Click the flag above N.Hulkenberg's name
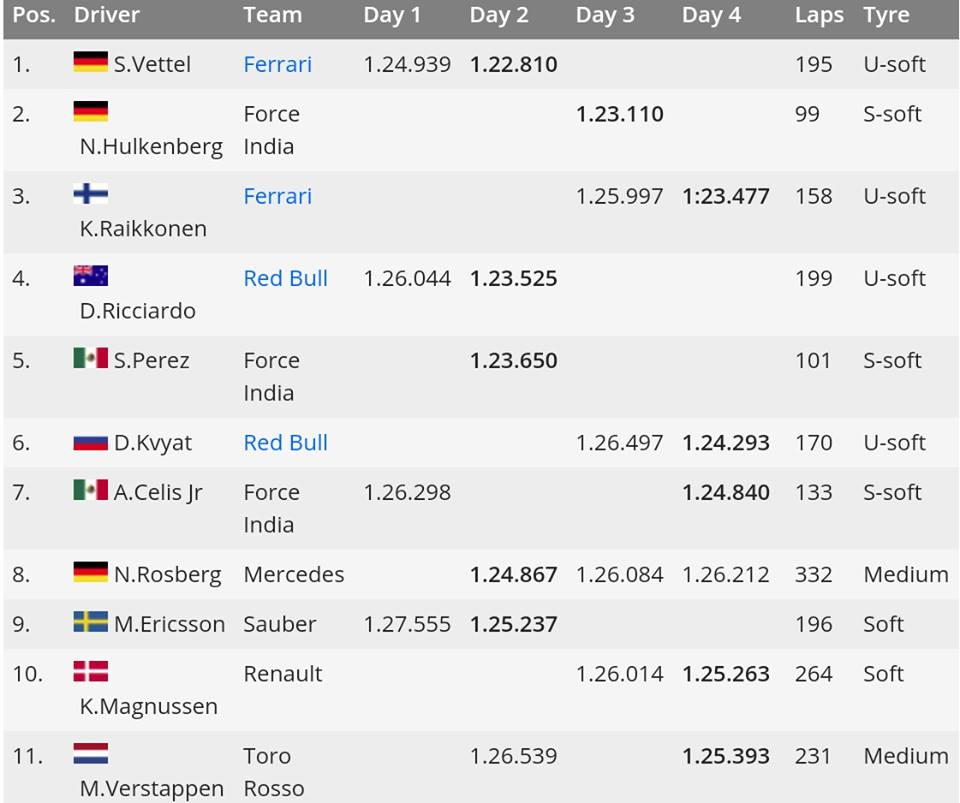This screenshot has height=803, width=960. [x=90, y=112]
